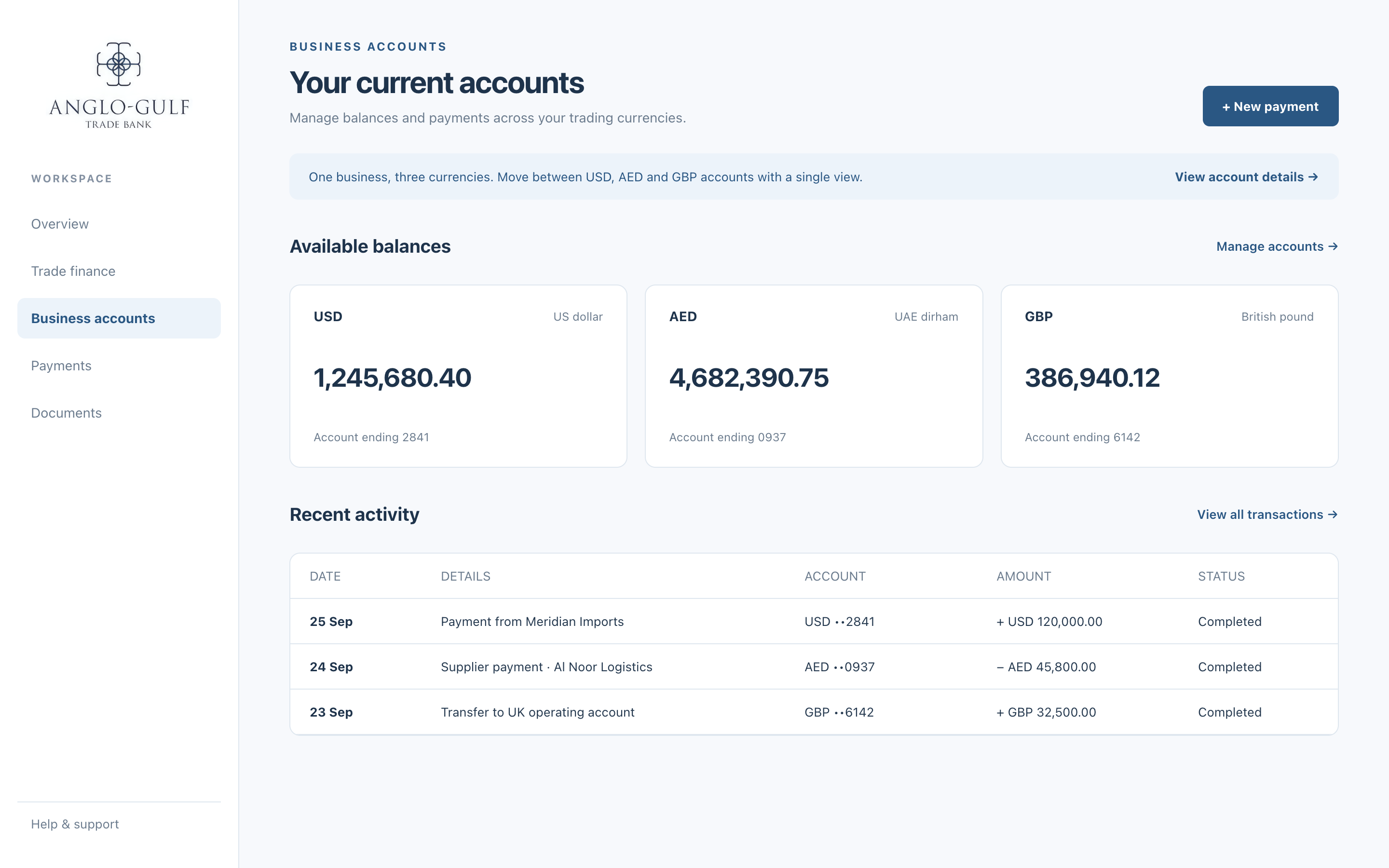
Task: Click the New payment button
Action: click(x=1270, y=106)
